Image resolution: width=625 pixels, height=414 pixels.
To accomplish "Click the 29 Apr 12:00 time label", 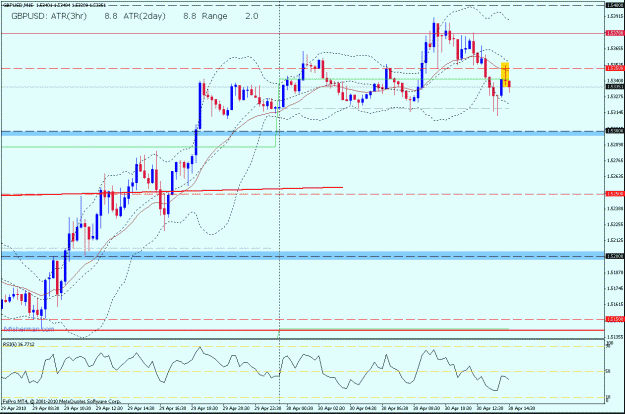I will point(109,408).
